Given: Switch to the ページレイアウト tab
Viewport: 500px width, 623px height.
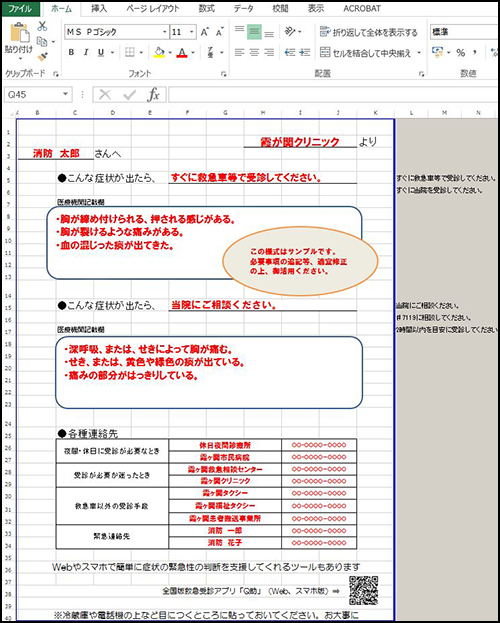Looking at the screenshot, I should 153,8.
